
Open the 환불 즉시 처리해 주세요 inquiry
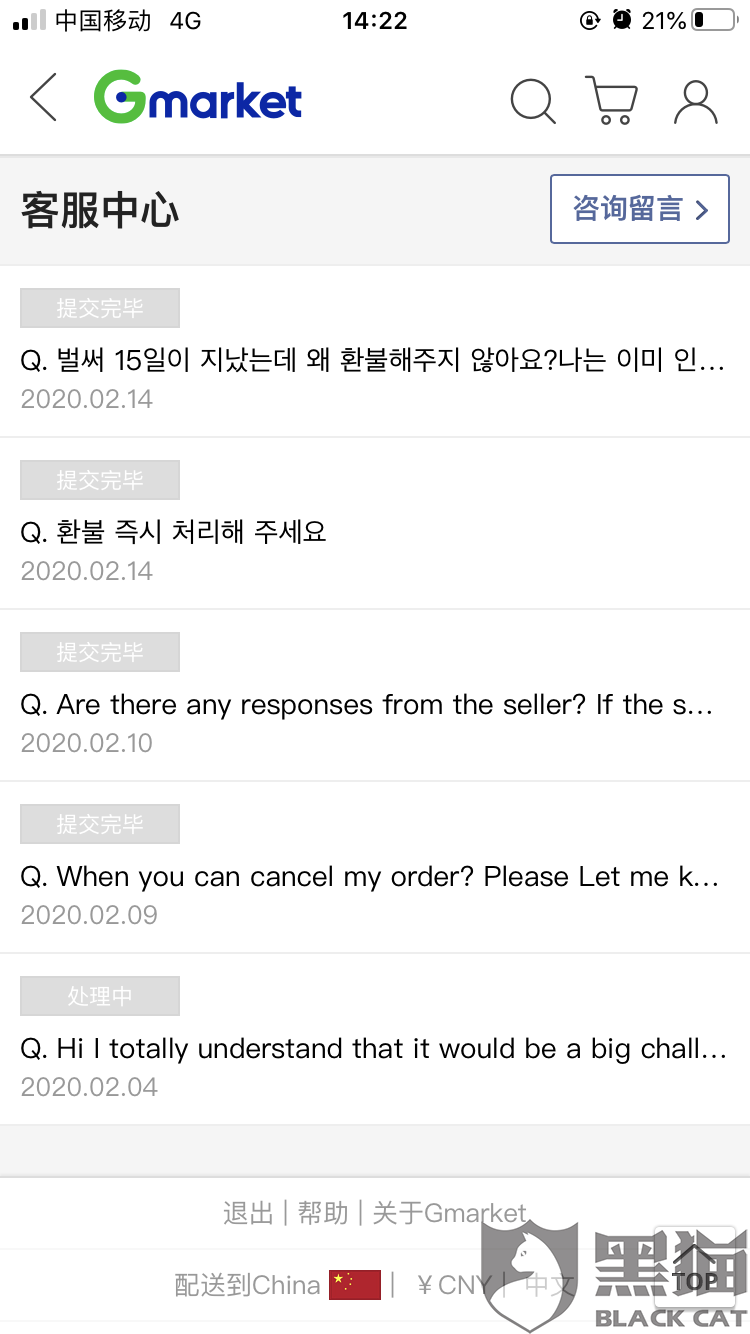[375, 524]
